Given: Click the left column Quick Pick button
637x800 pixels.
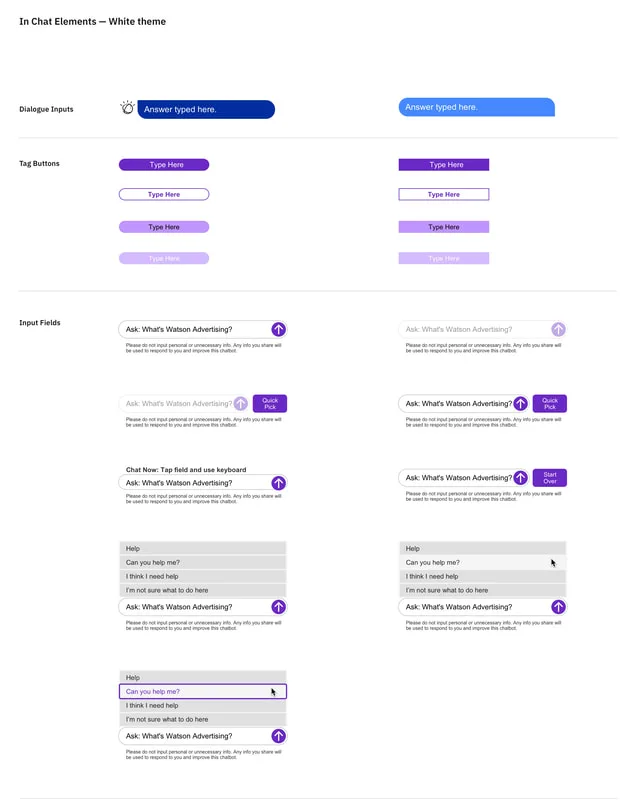Looking at the screenshot, I should click(270, 404).
